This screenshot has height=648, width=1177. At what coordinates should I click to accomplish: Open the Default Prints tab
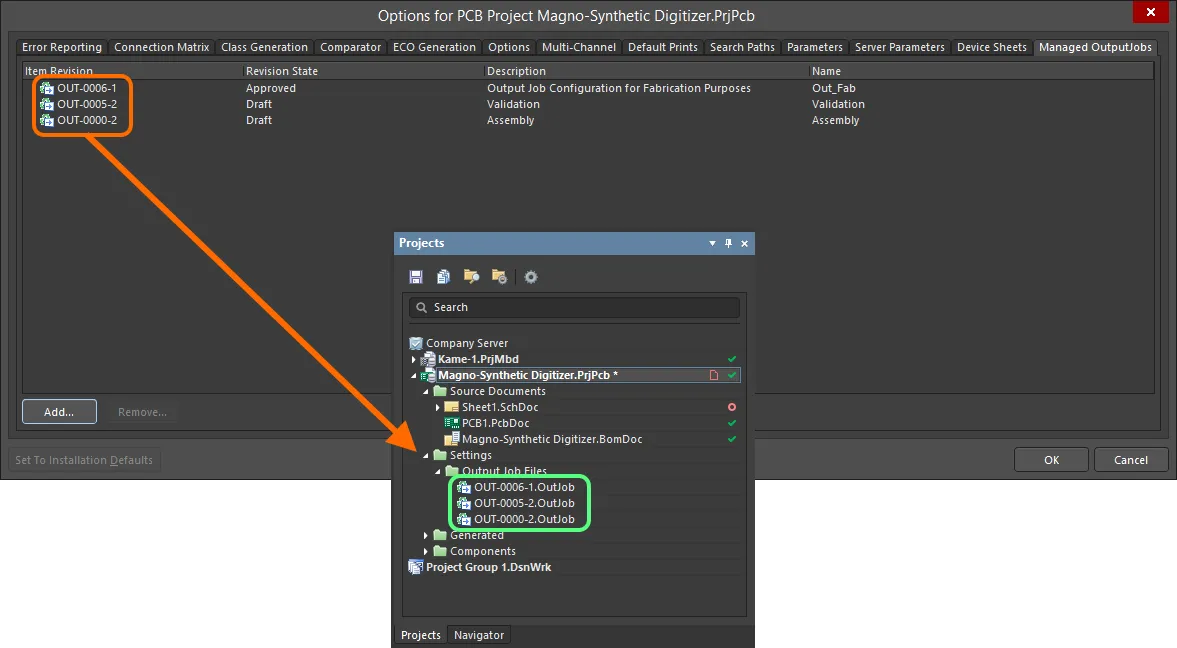coord(663,47)
